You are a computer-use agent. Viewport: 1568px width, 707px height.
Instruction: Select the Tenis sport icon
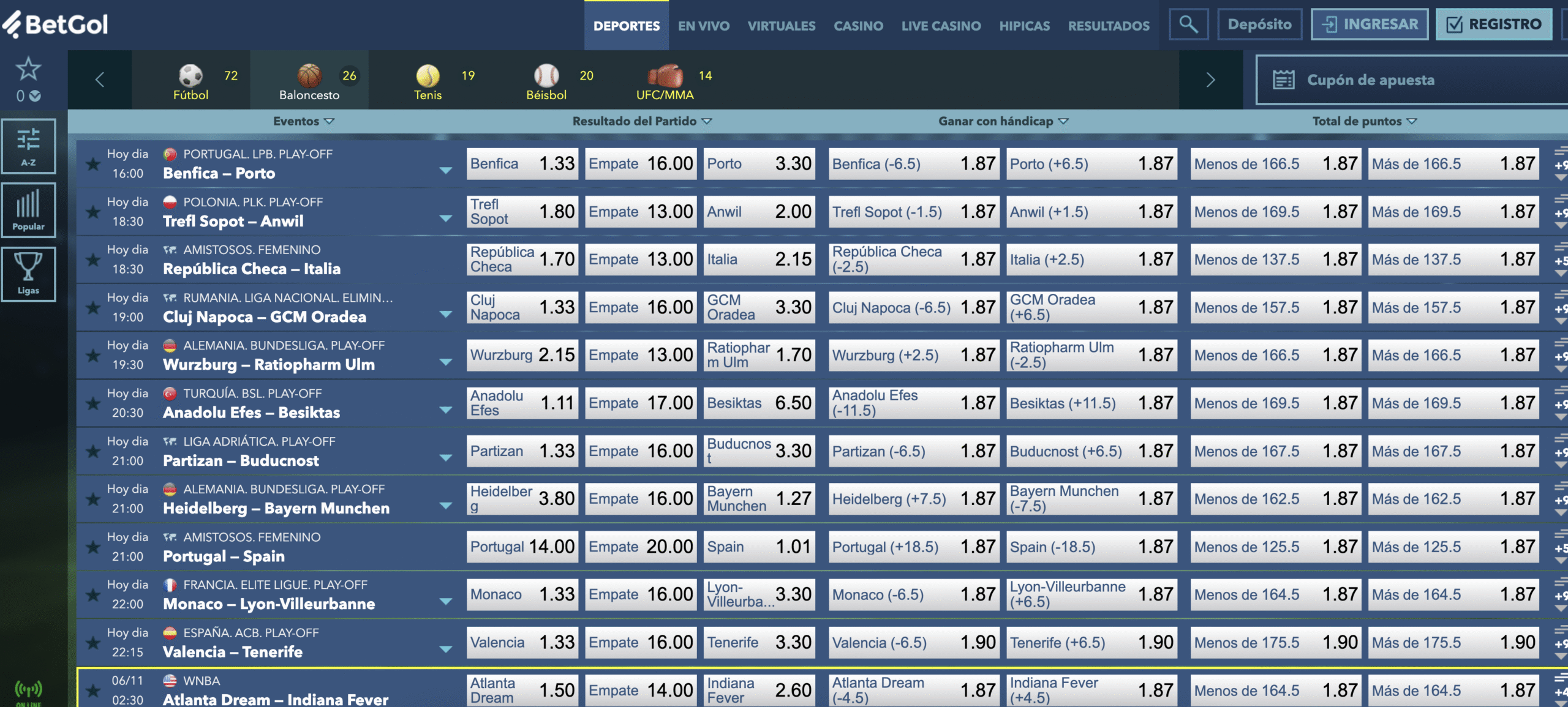[x=428, y=76]
